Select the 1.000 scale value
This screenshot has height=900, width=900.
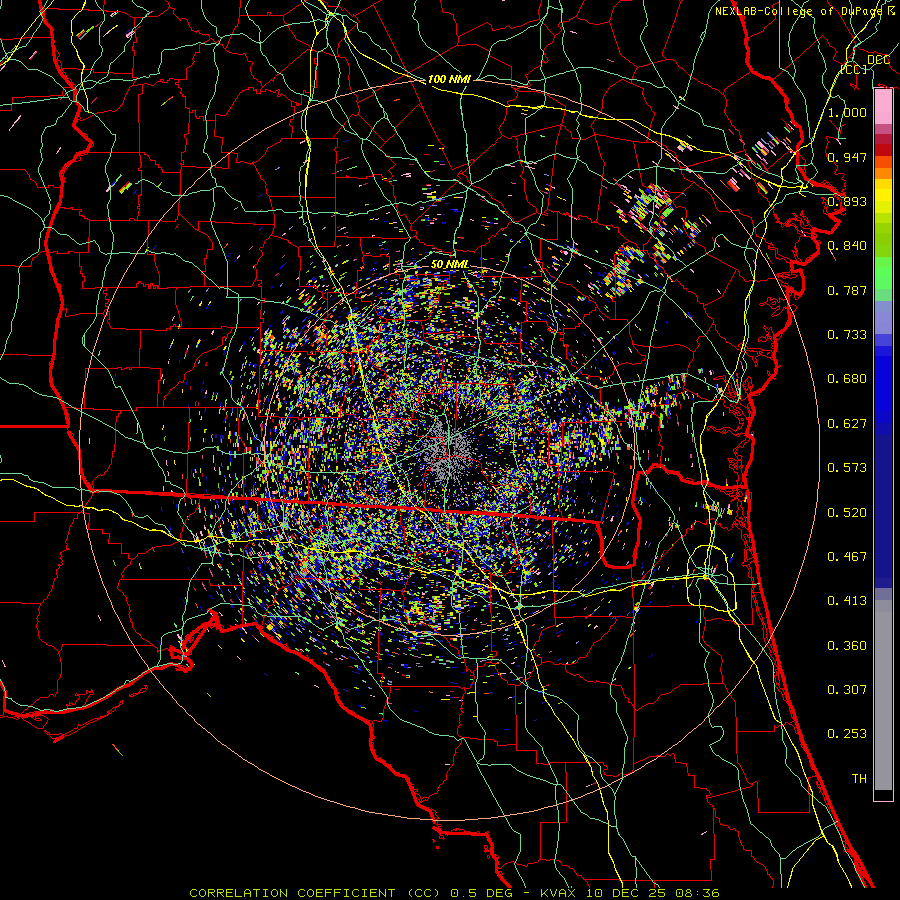coord(847,112)
